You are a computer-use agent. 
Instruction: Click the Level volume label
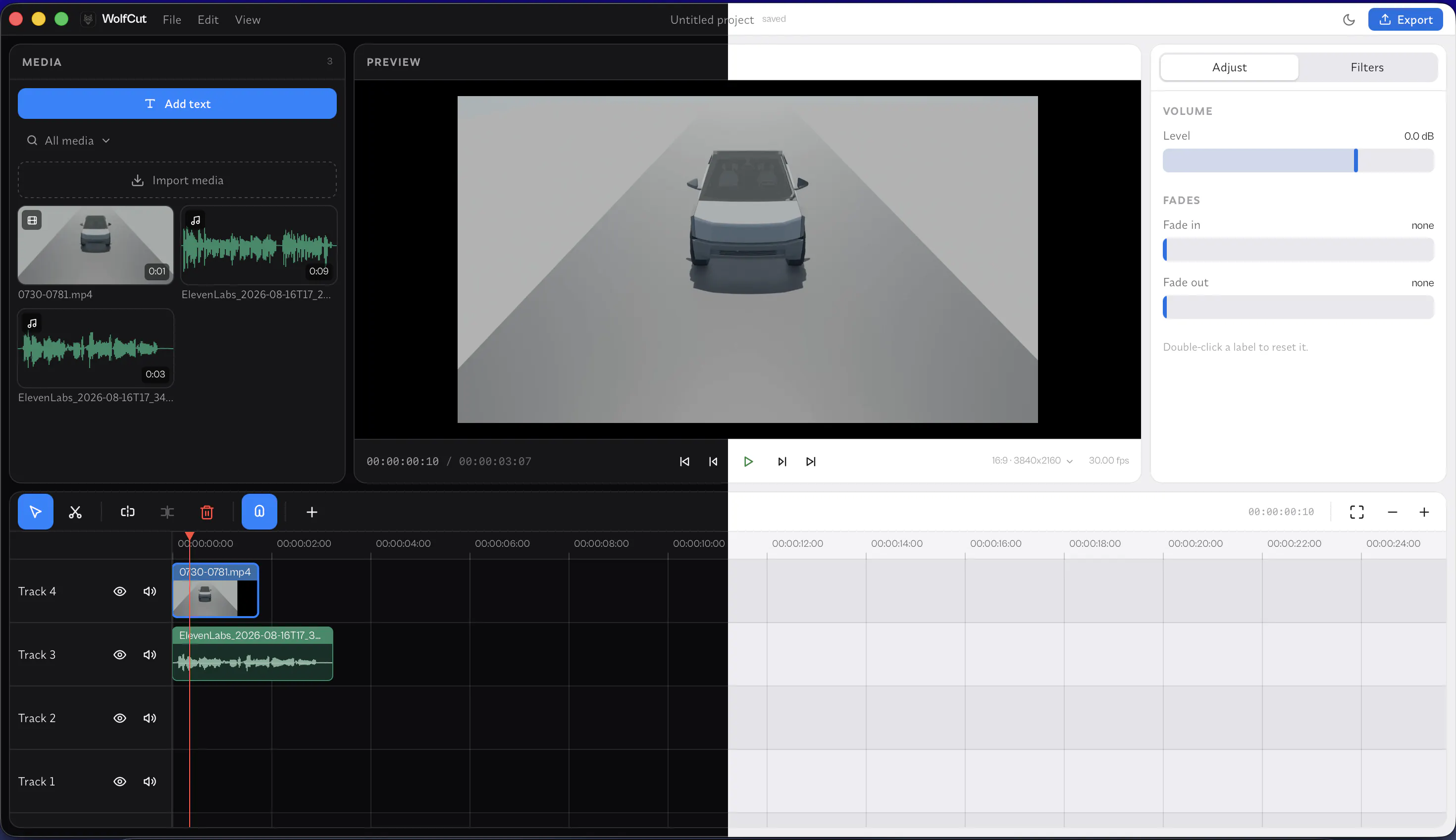coord(1176,136)
